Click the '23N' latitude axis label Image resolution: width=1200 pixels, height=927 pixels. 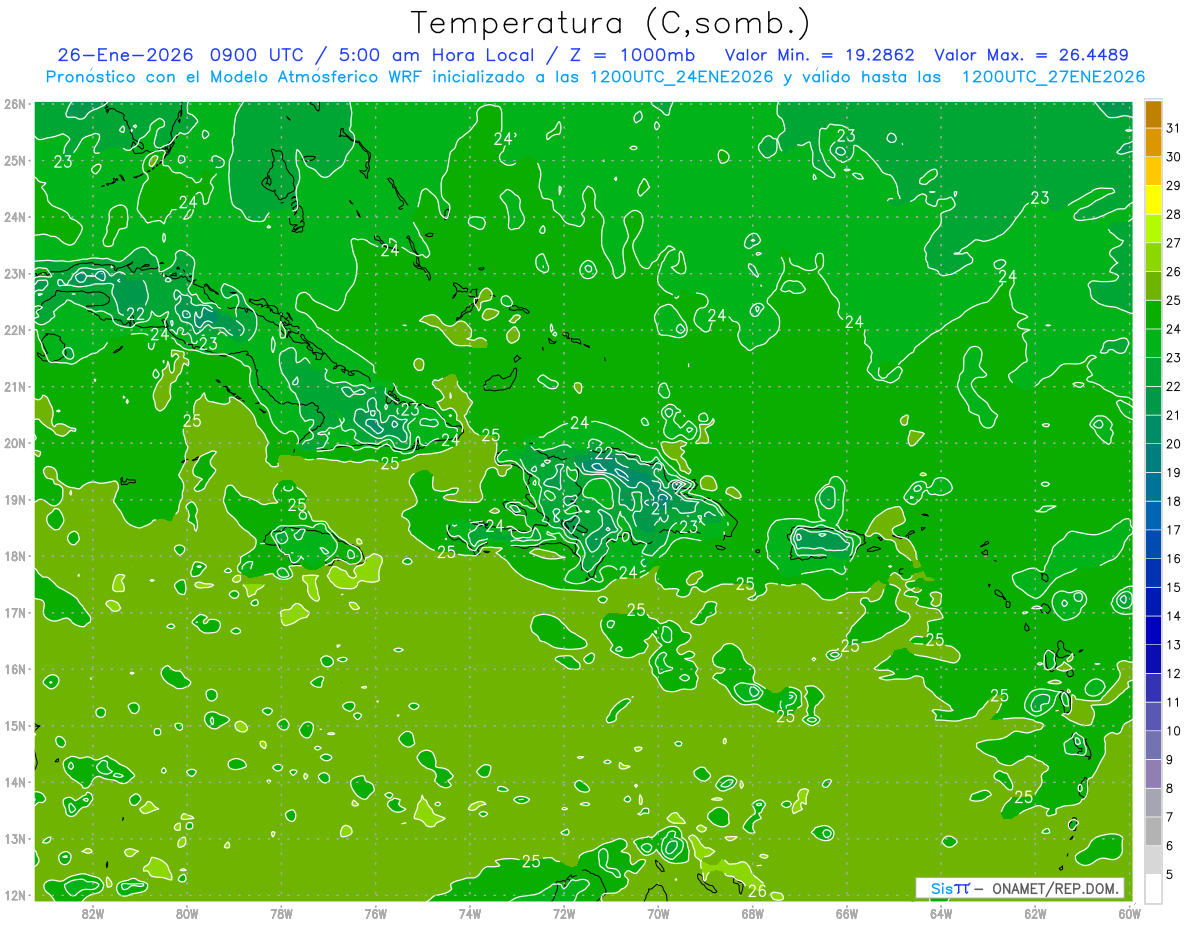[15, 273]
